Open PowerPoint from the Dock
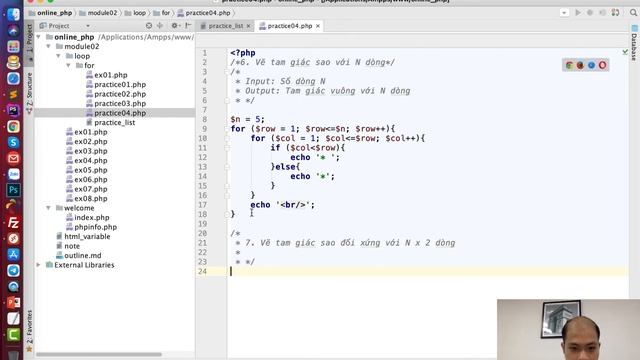640x360 pixels. pos(13,302)
